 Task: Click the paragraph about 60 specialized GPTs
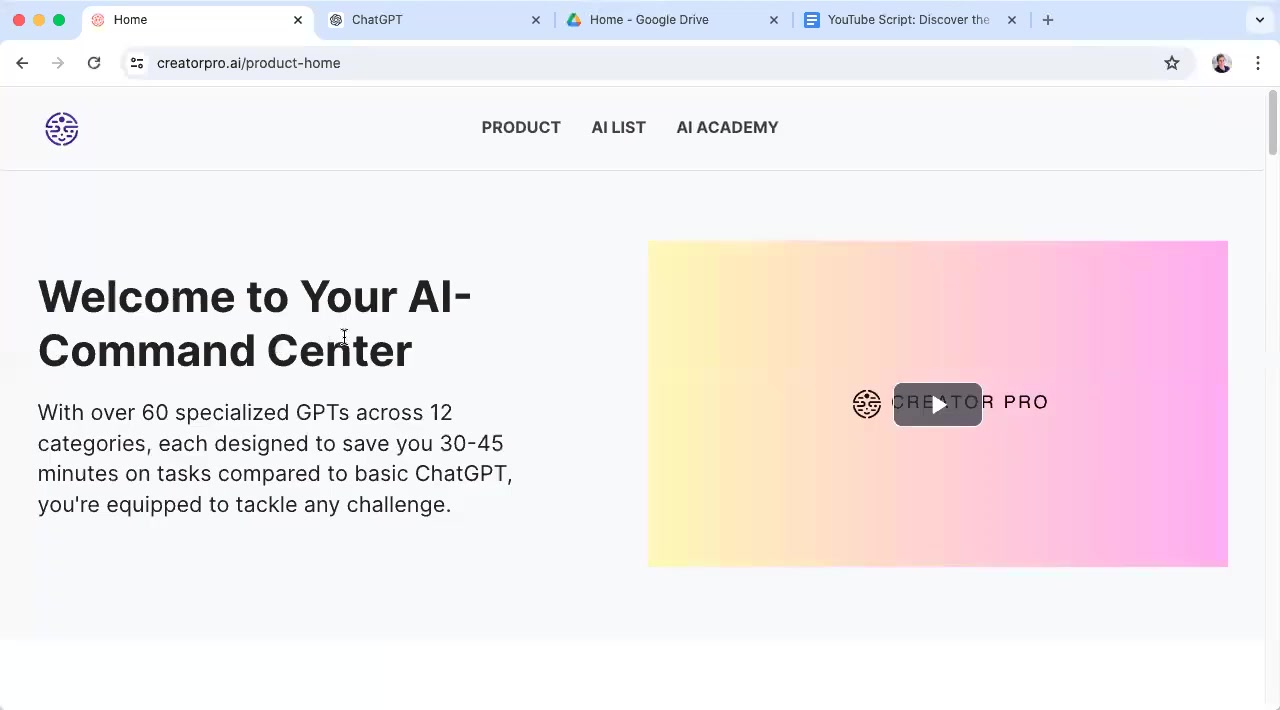click(x=275, y=458)
